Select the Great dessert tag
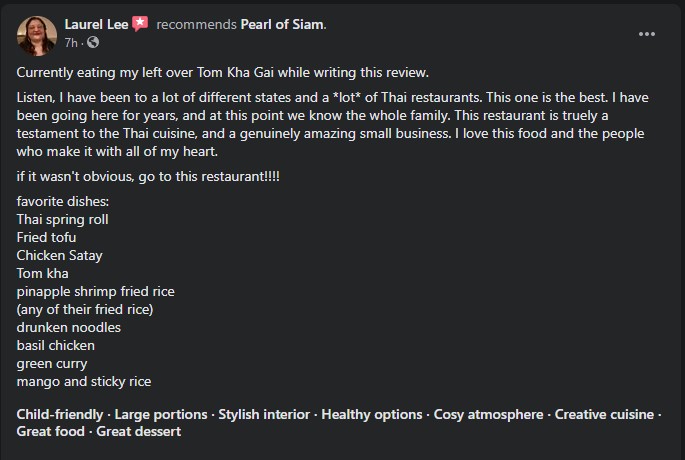This screenshot has height=460, width=685. point(139,432)
